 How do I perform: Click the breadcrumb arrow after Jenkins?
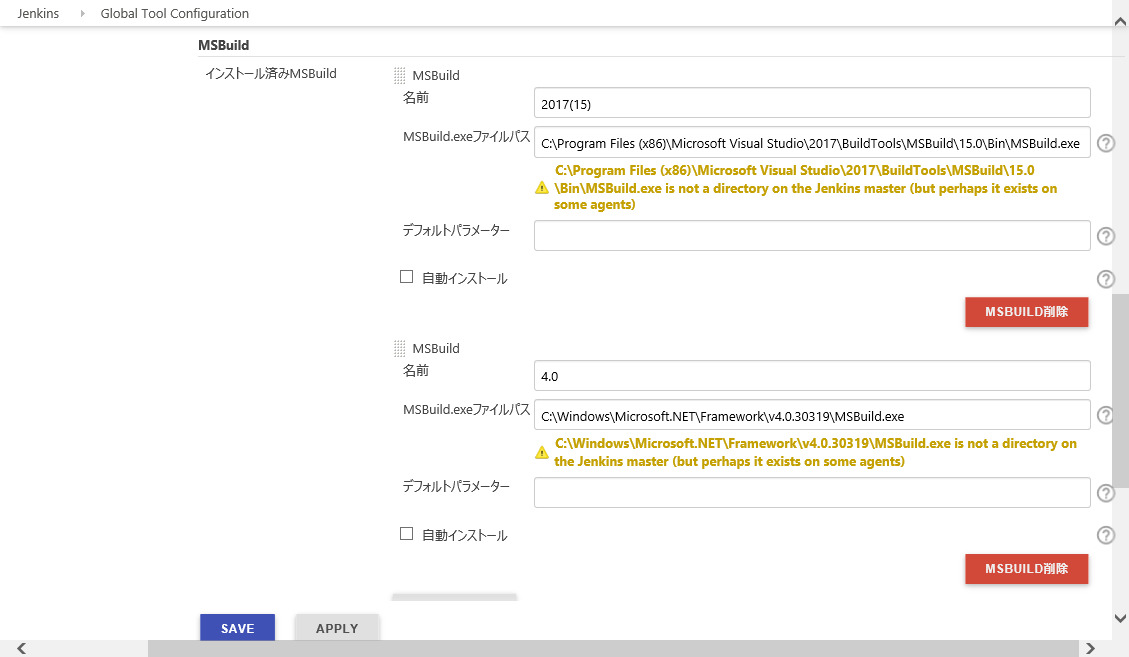point(82,13)
